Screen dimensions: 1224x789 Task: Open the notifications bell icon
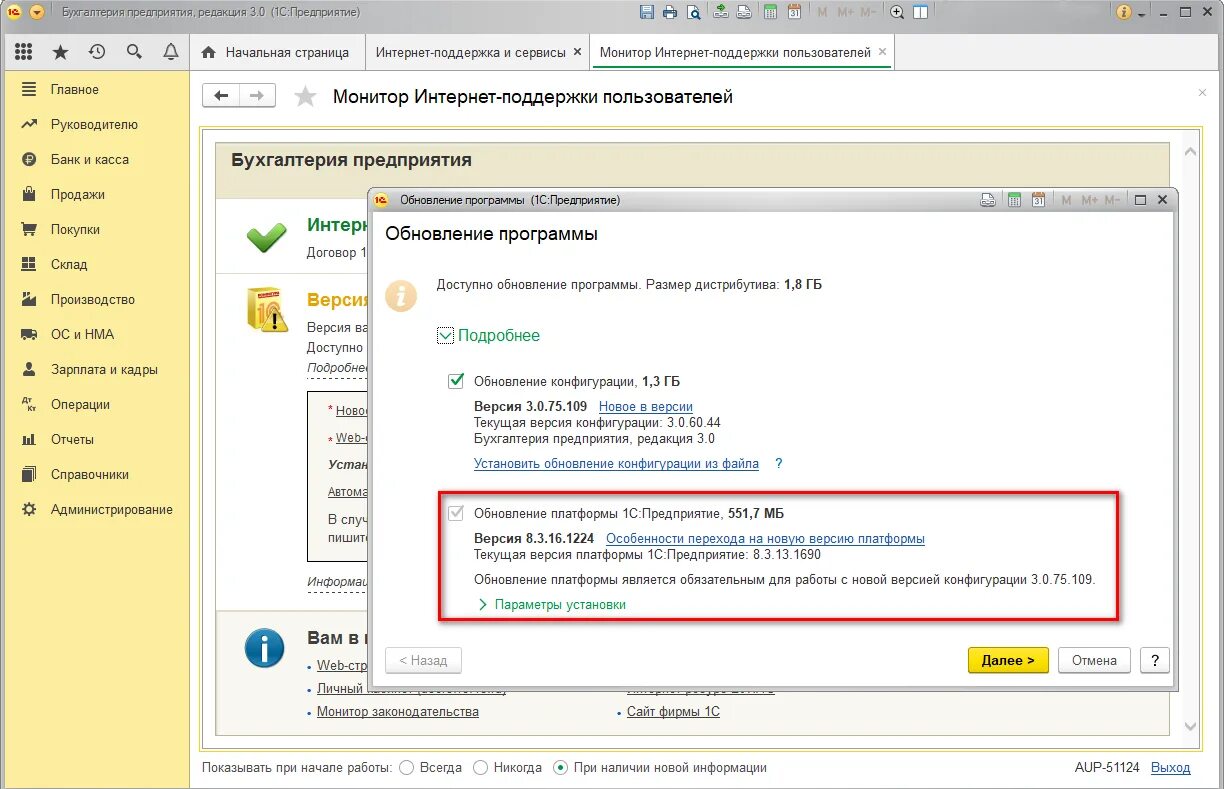[171, 52]
